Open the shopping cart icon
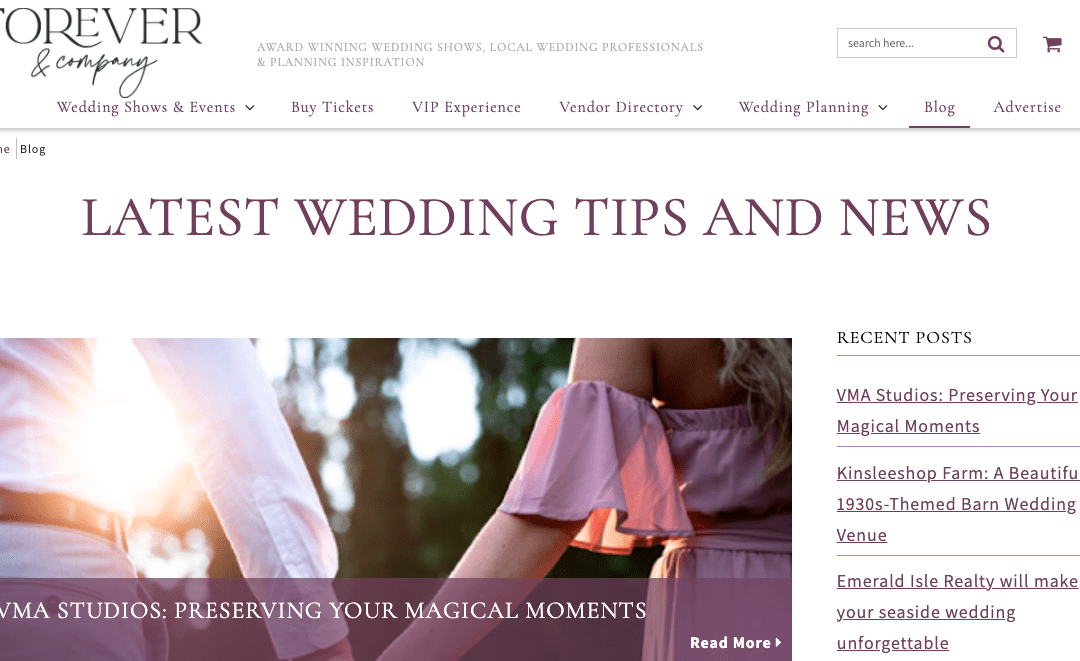1080x661 pixels. click(1052, 44)
